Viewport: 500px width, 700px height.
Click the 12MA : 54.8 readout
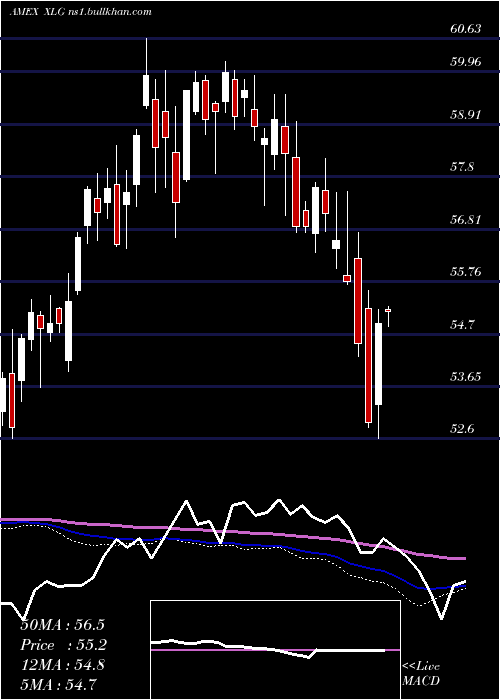tap(63, 664)
